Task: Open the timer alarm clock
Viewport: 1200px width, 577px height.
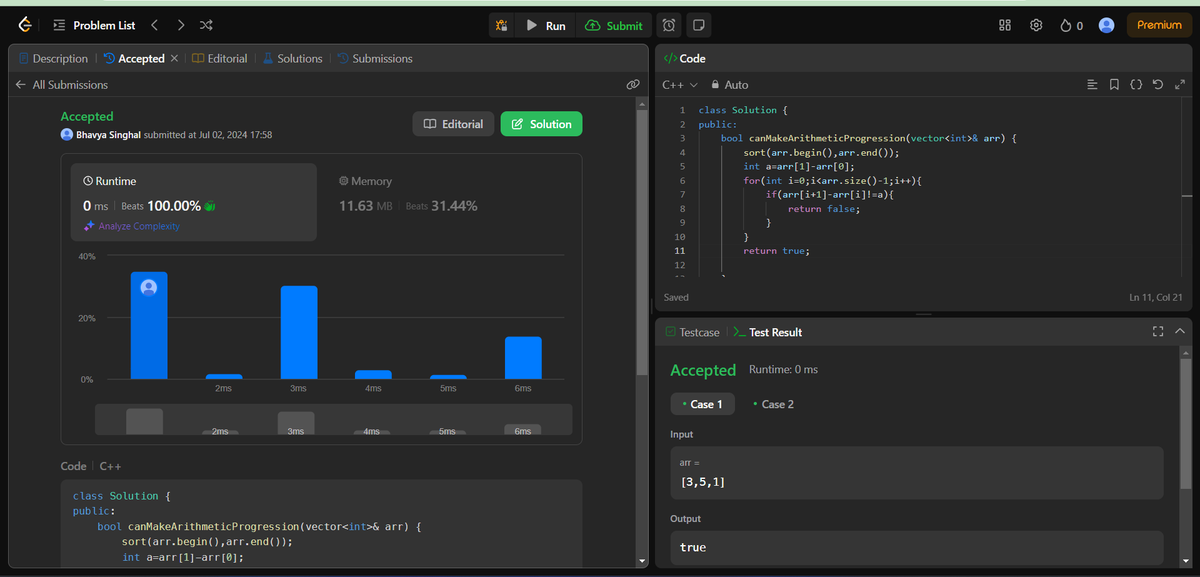Action: 669,25
